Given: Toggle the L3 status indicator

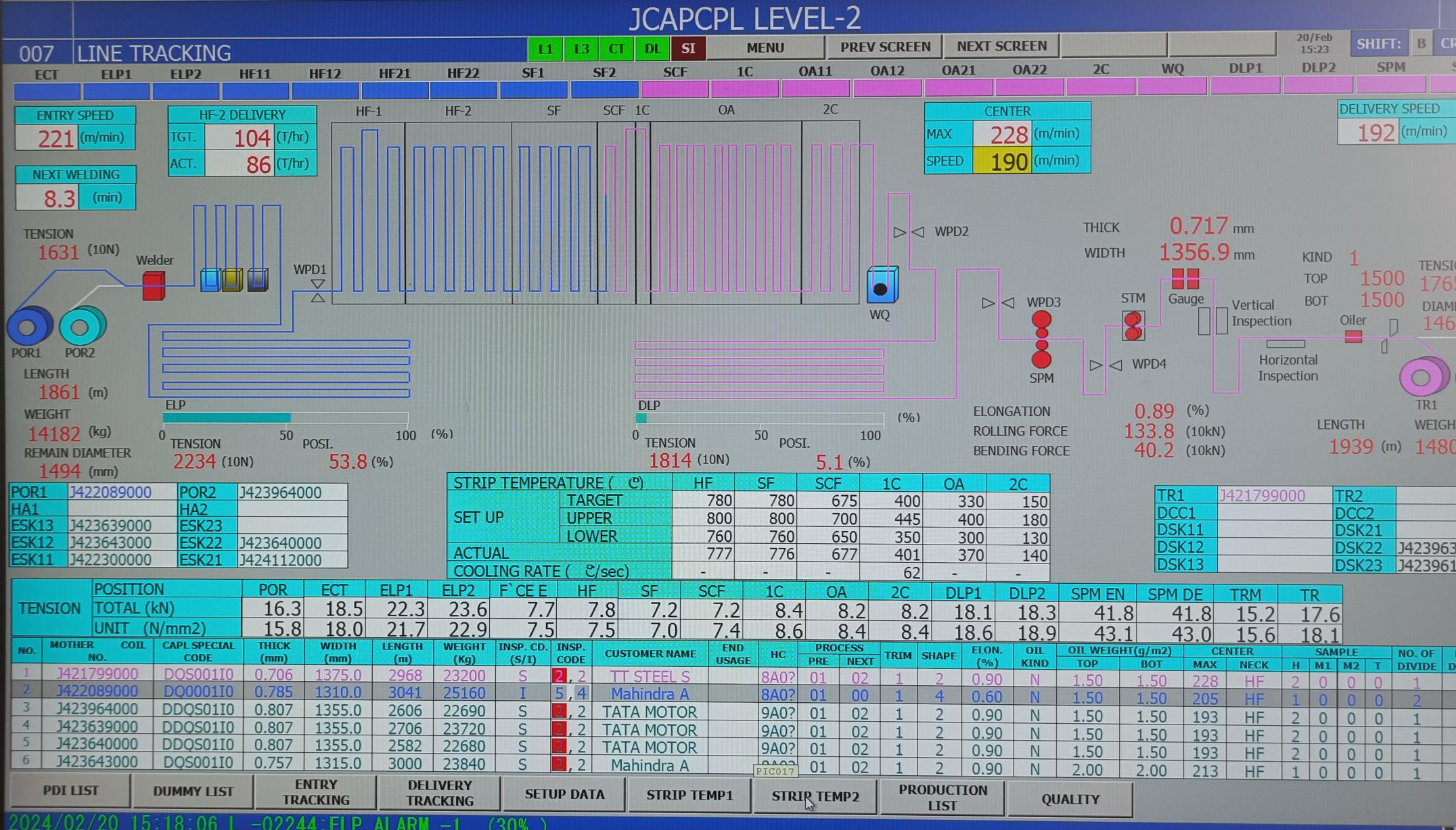Looking at the screenshot, I should click(x=581, y=49).
